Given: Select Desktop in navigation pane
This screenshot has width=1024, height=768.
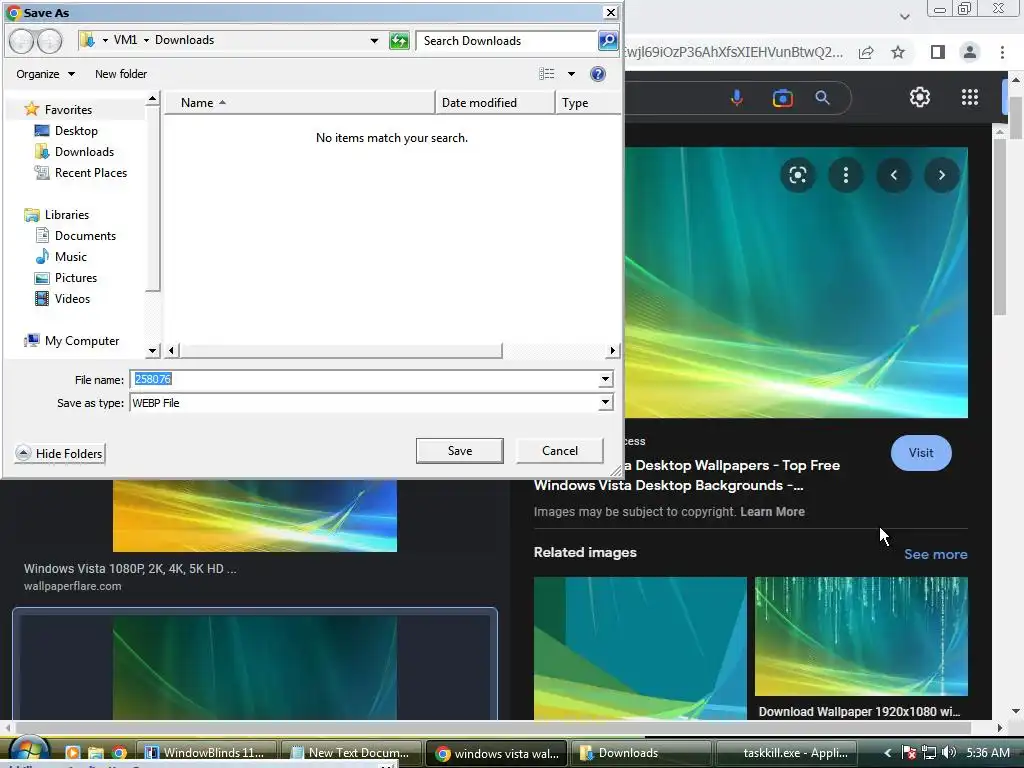Looking at the screenshot, I should [76, 131].
